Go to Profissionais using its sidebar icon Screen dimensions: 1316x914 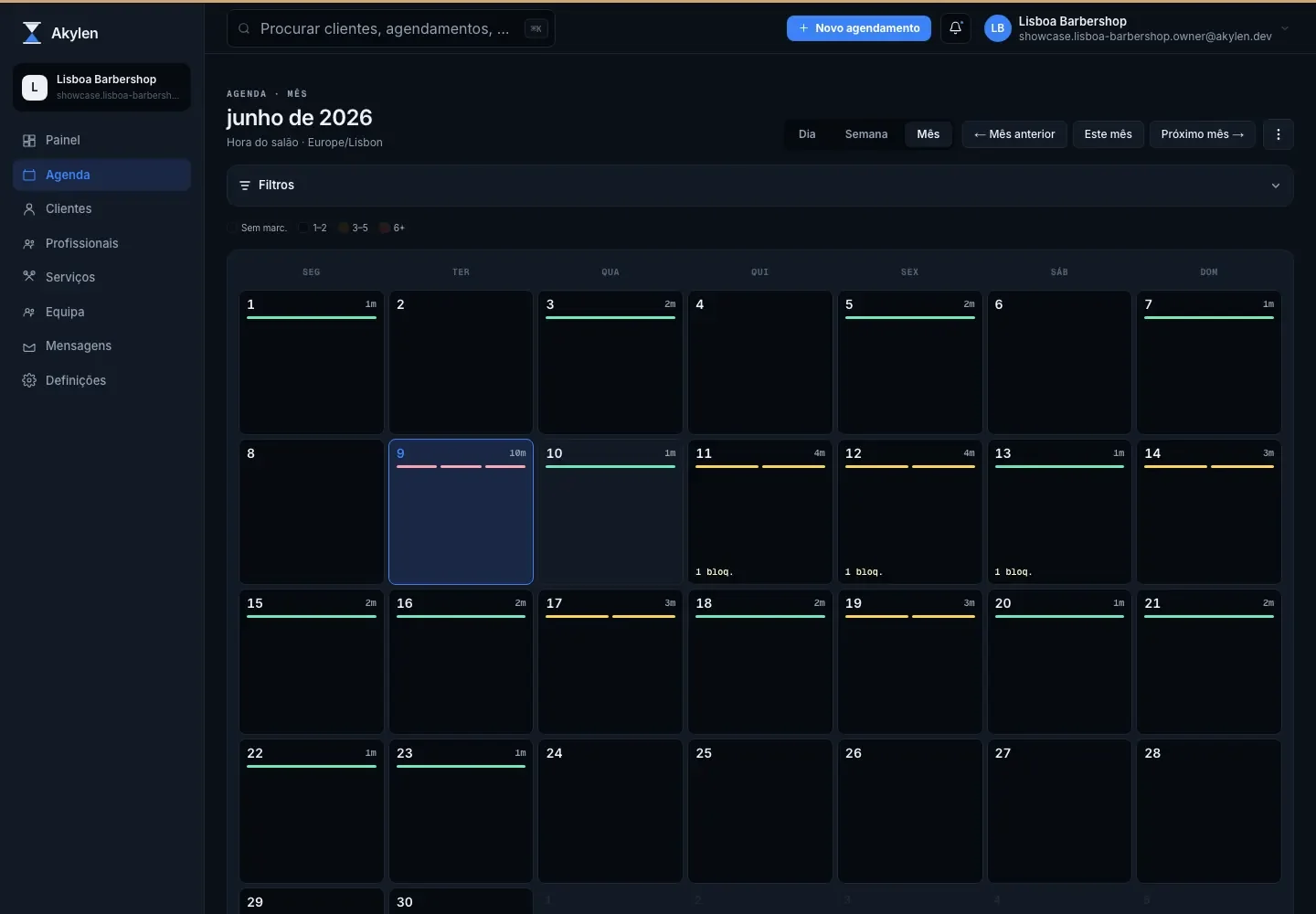29,244
